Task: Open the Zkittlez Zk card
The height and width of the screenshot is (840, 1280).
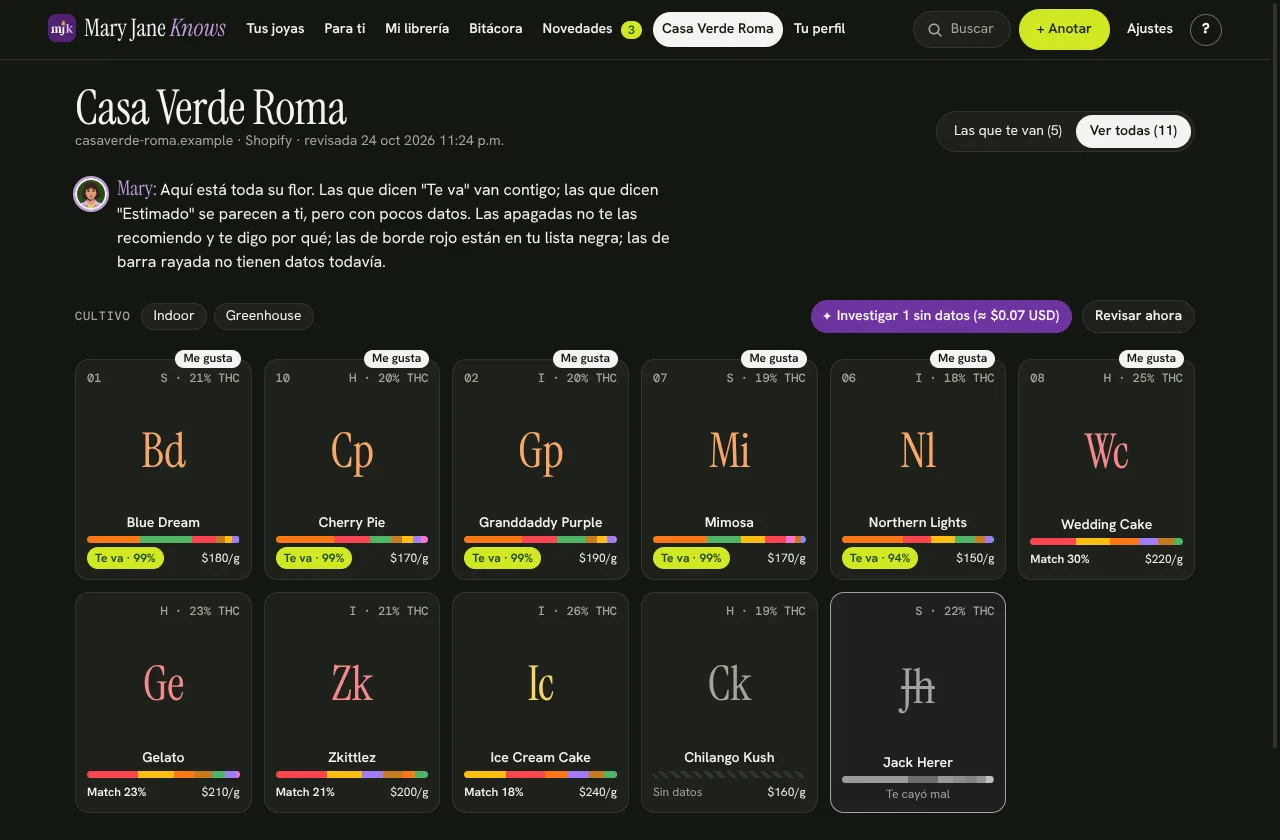Action: pyautogui.click(x=352, y=703)
